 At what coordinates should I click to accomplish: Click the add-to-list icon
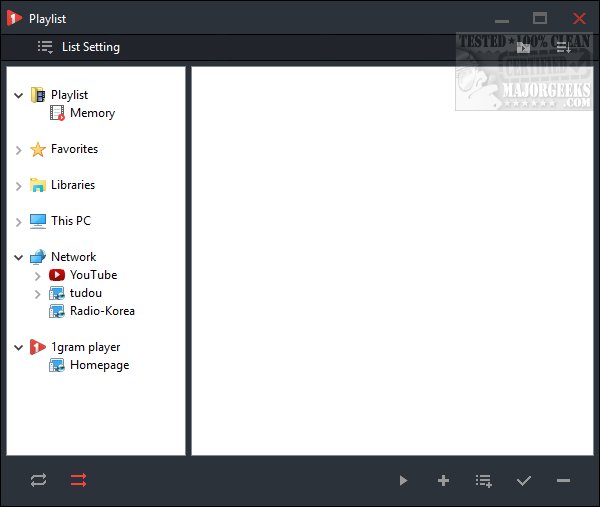tap(484, 481)
